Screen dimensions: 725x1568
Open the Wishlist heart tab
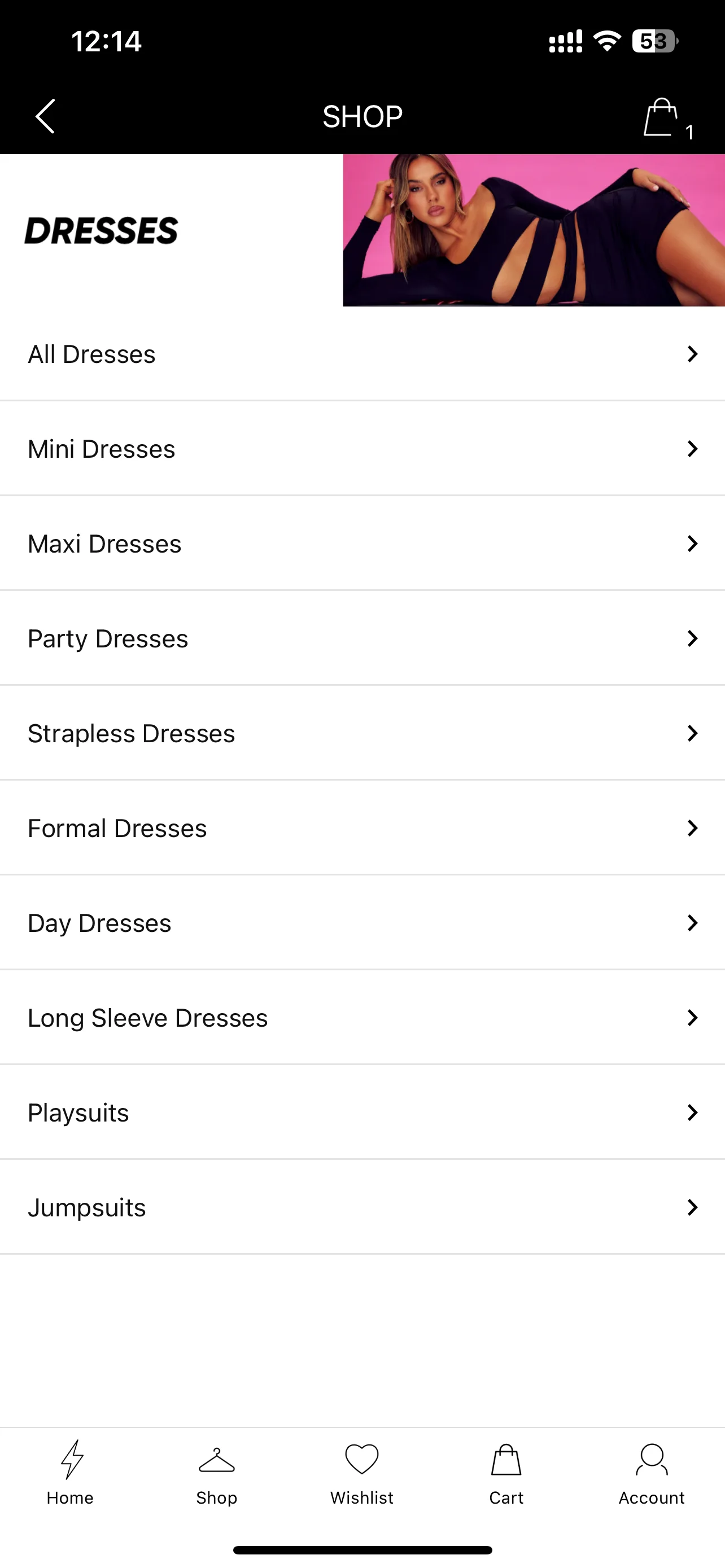pos(362,1459)
